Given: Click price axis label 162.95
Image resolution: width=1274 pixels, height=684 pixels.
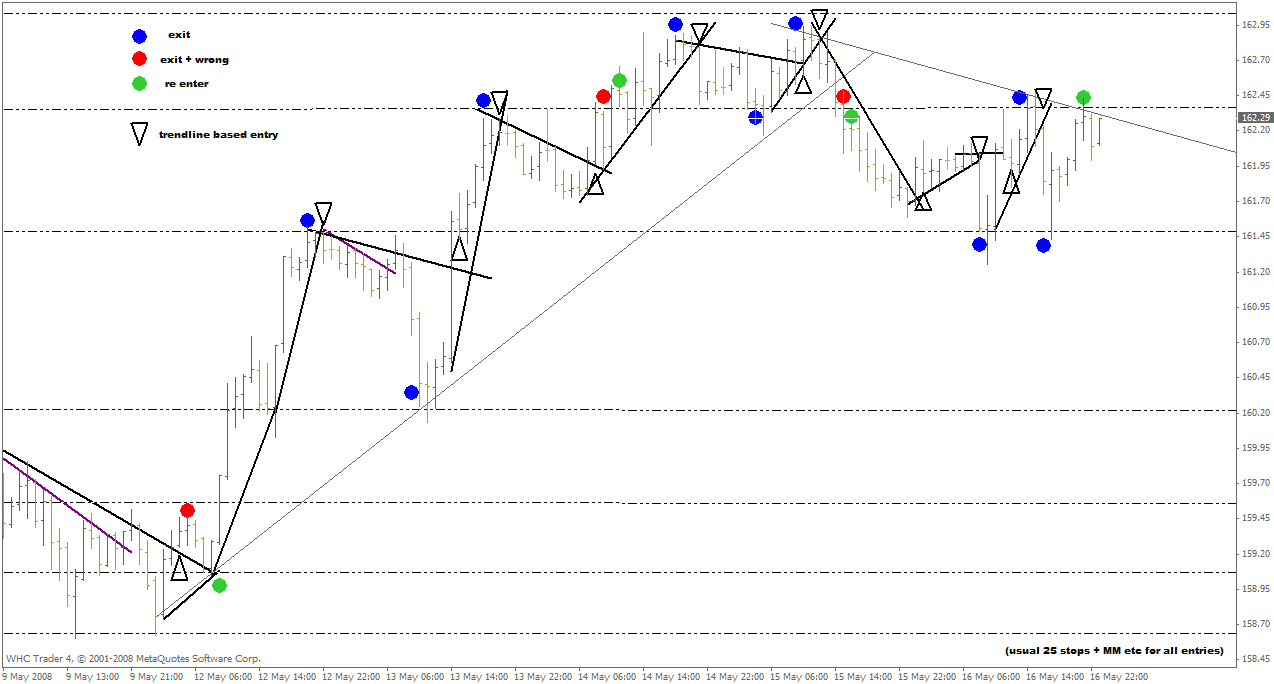Looking at the screenshot, I should click(1255, 24).
